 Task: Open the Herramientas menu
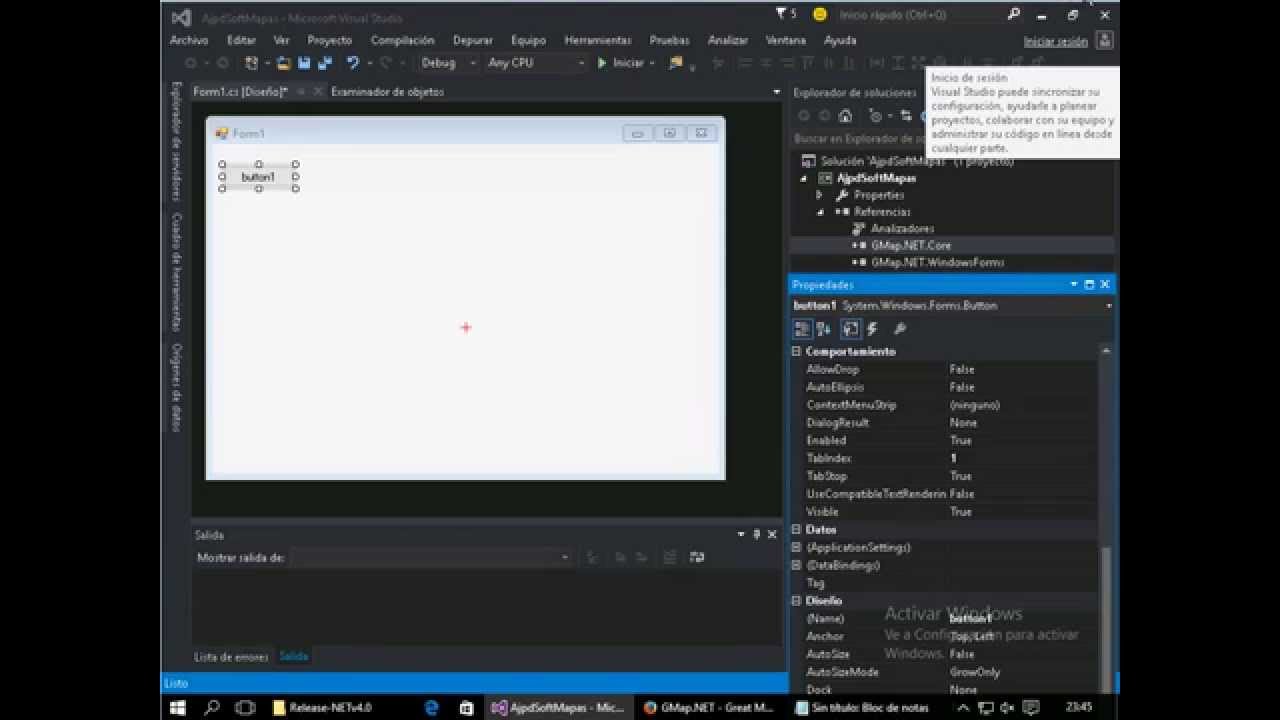[x=598, y=41]
